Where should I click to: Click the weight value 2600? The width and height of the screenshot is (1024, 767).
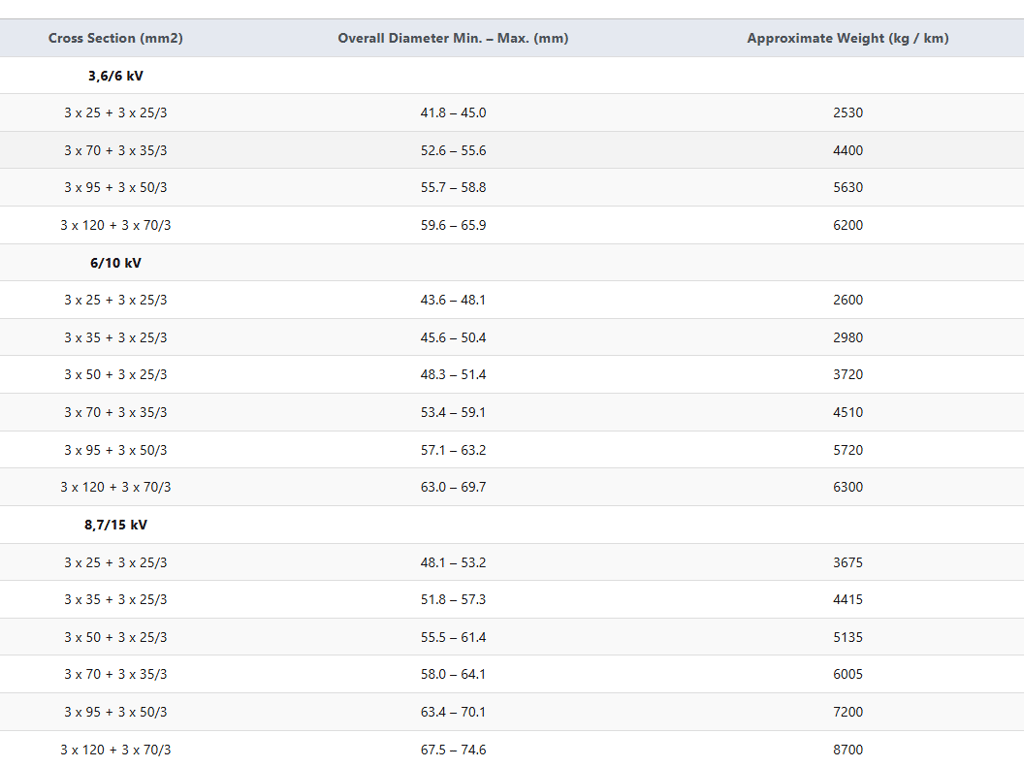coord(847,300)
